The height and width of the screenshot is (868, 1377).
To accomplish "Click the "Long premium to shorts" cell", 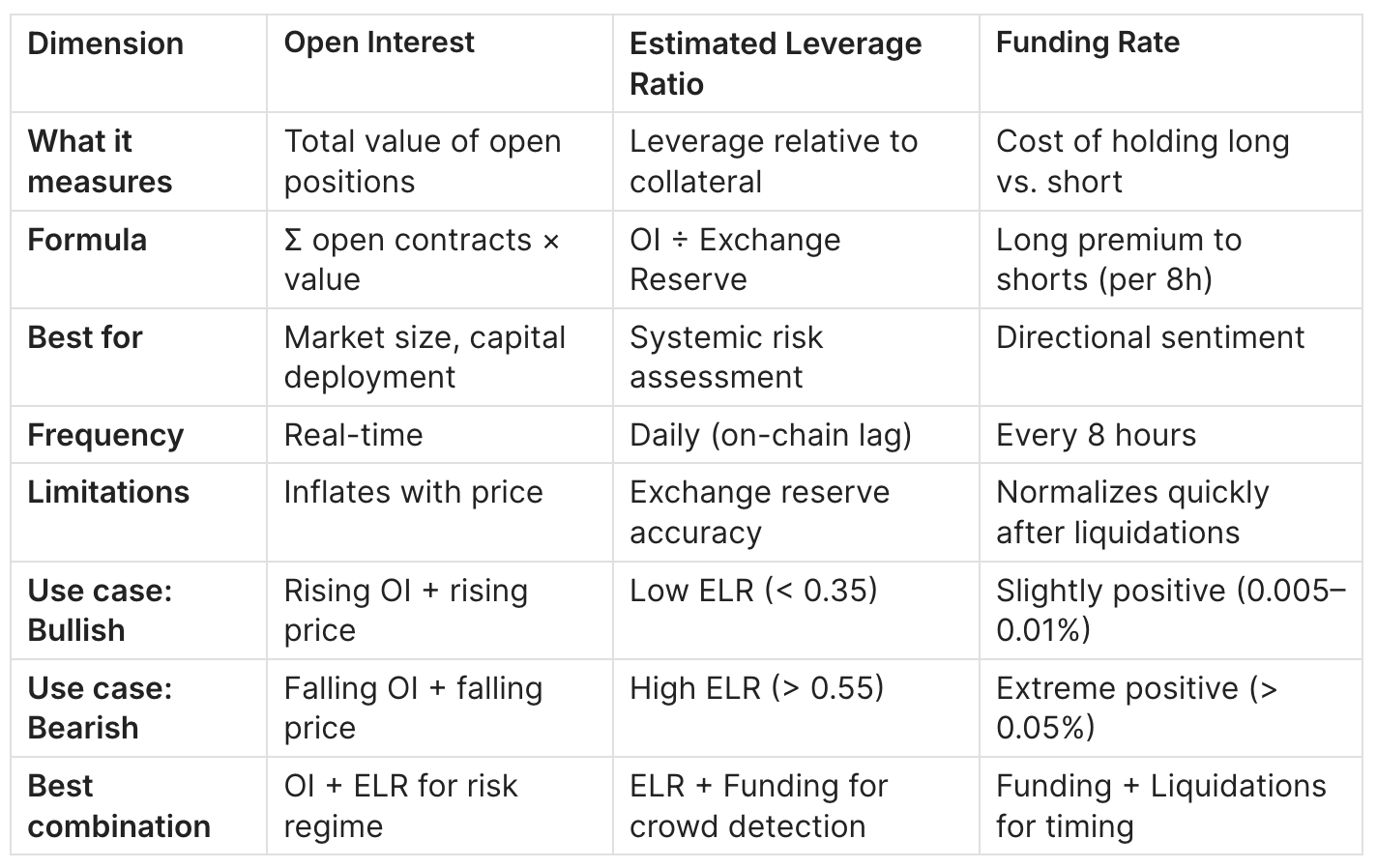I will pos(1119,259).
